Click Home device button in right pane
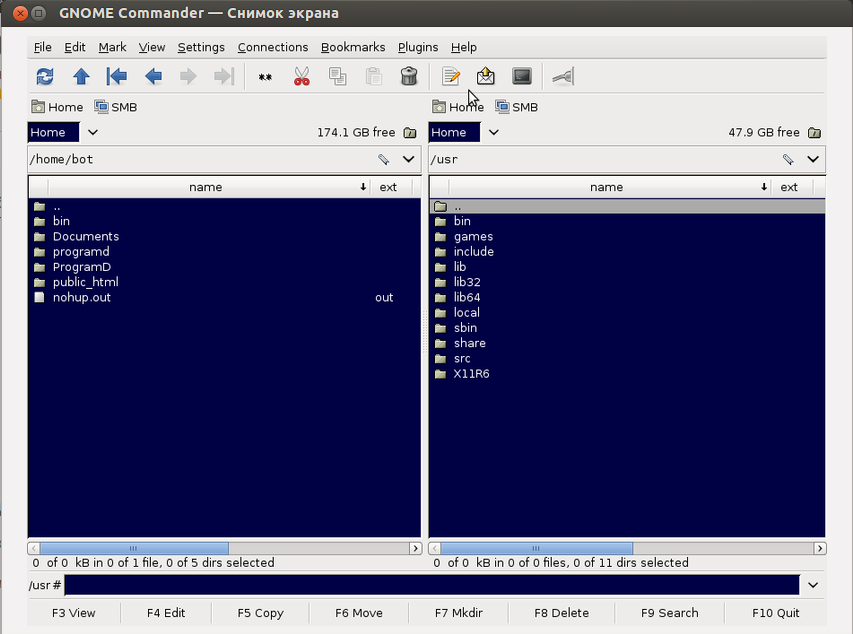 [x=458, y=107]
